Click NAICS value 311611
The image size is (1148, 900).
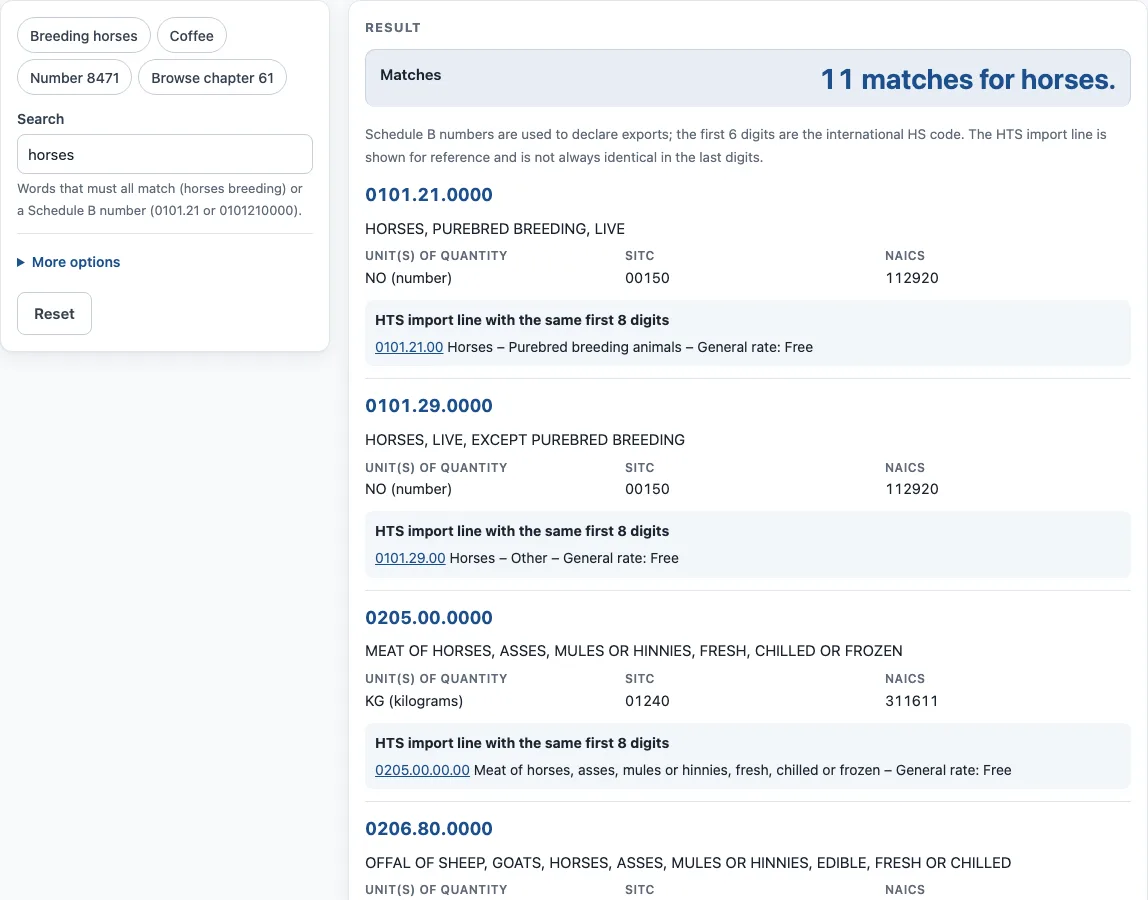(912, 701)
